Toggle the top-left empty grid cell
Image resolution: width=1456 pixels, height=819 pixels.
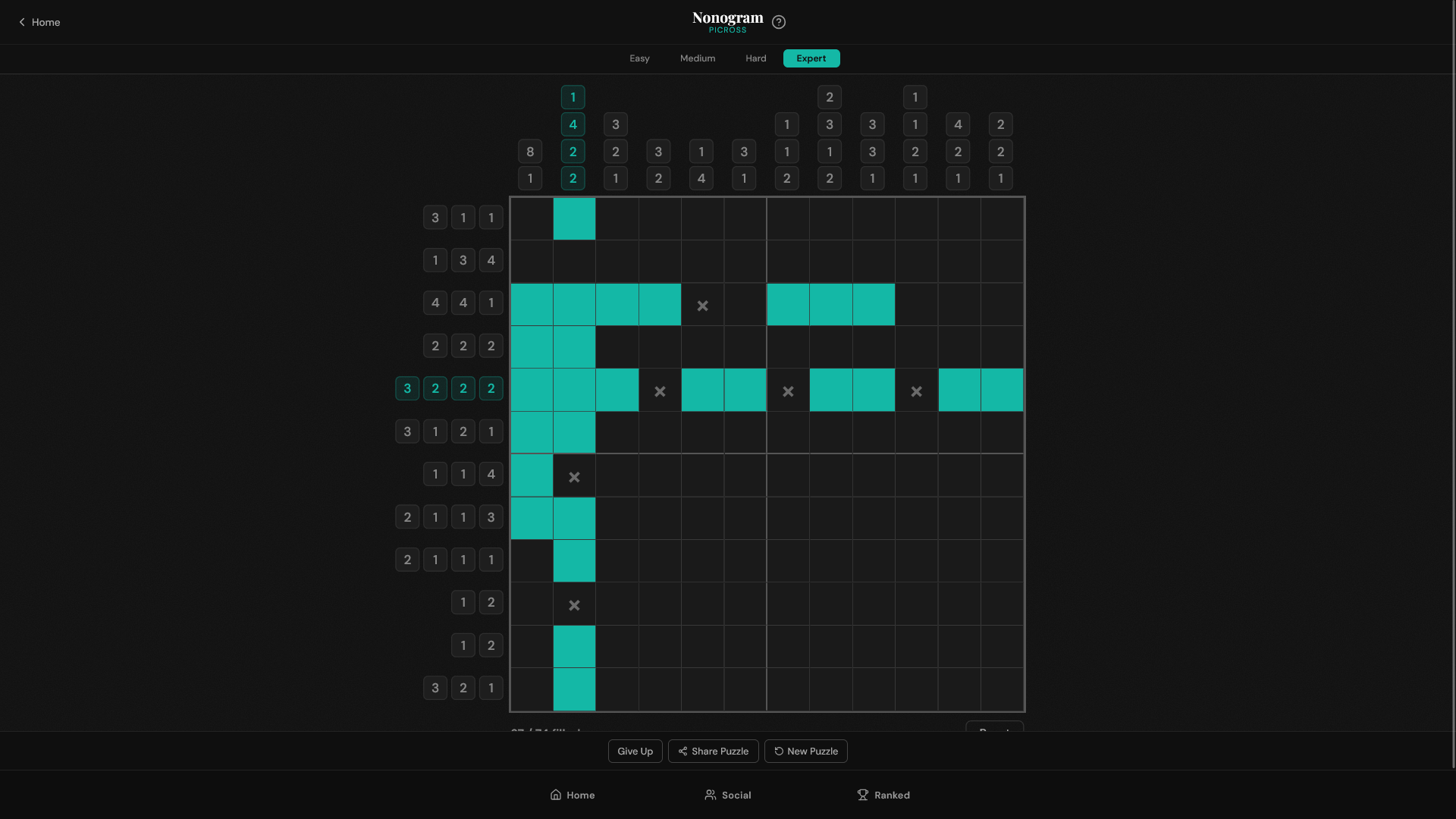[532, 219]
